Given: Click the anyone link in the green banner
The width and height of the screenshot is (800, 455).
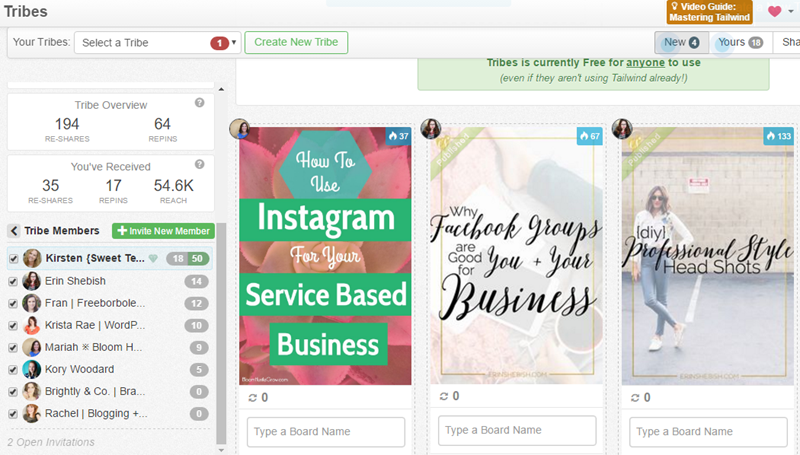Looking at the screenshot, I should [645, 63].
